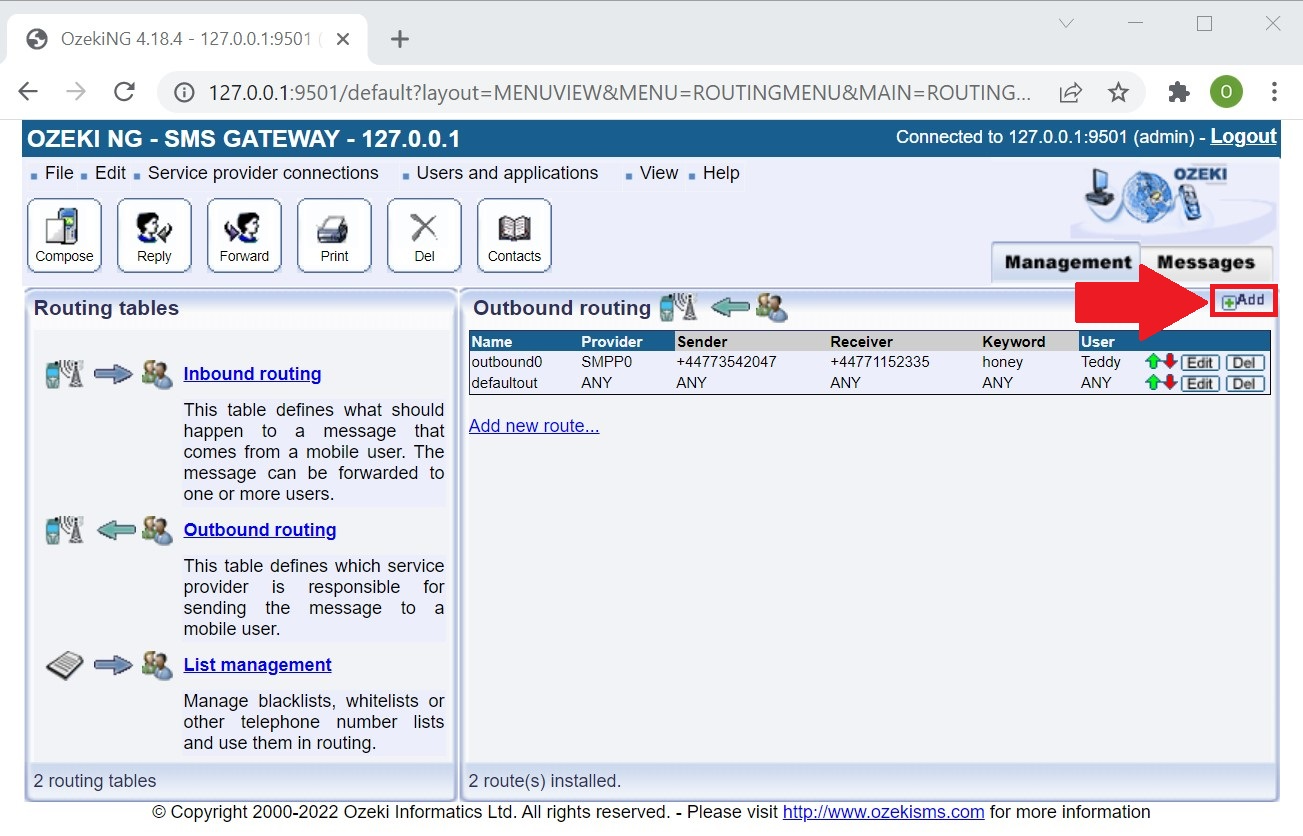Open the Chrome three-dot menu
The height and width of the screenshot is (836, 1303).
point(1274,93)
